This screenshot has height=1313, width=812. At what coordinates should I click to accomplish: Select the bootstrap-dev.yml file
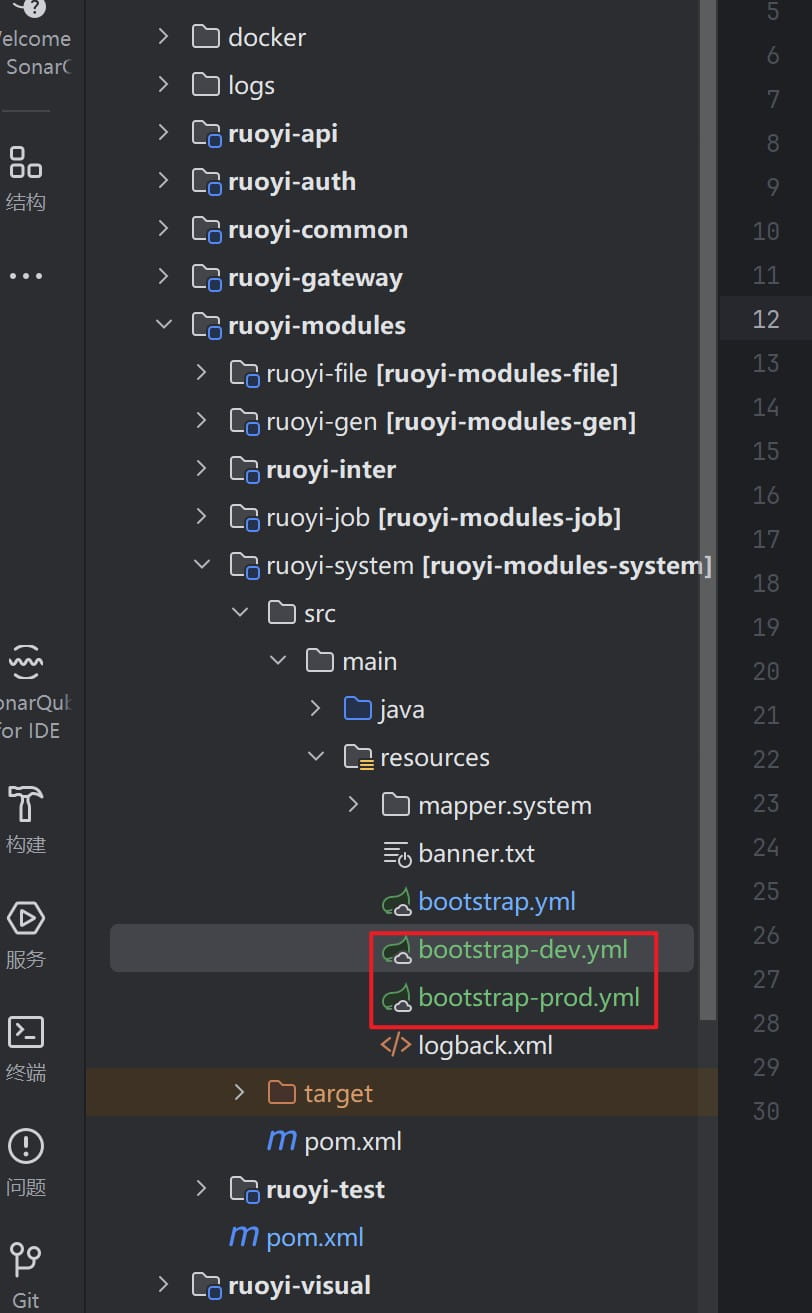522,949
